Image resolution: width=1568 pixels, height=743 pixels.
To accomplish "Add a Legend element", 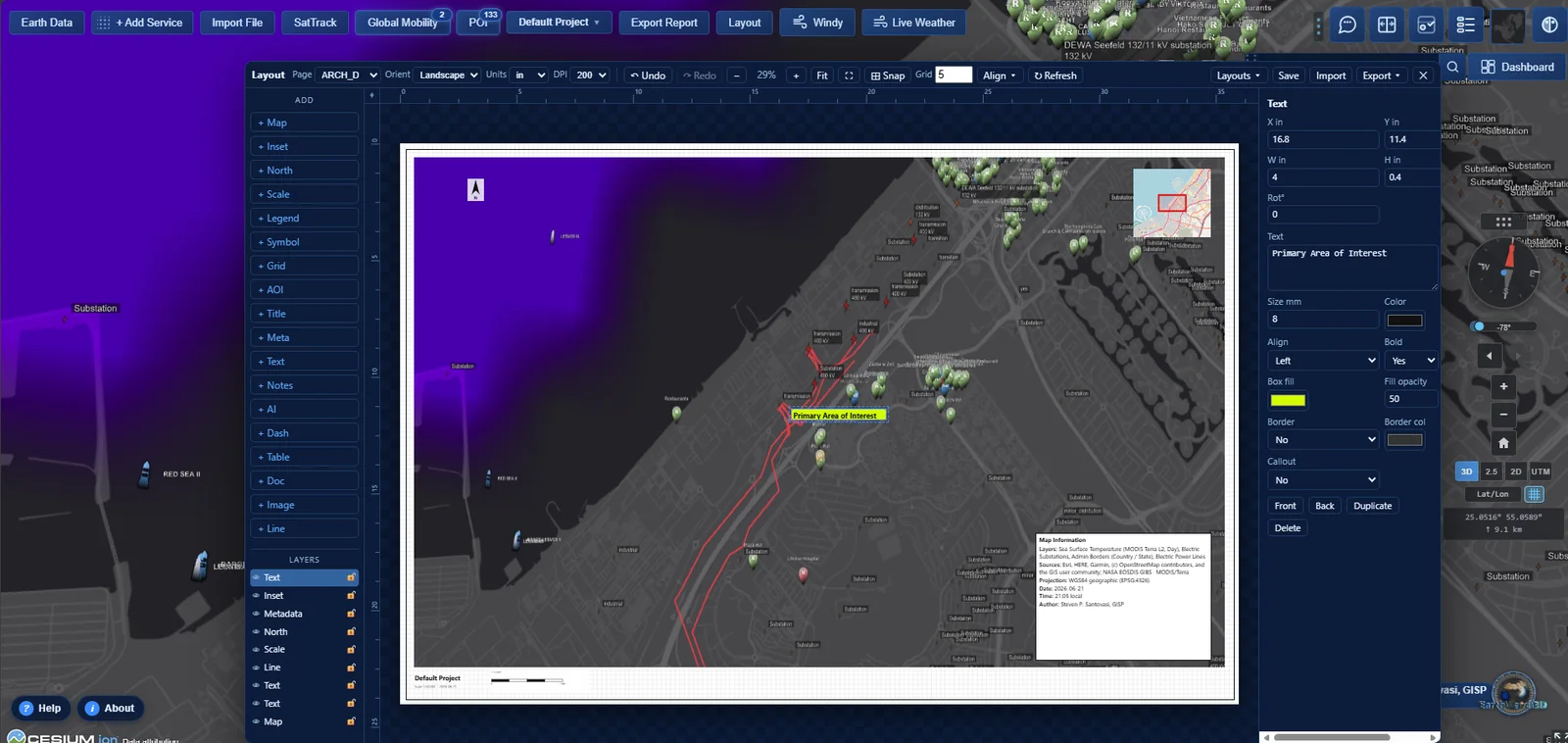I will click(304, 219).
